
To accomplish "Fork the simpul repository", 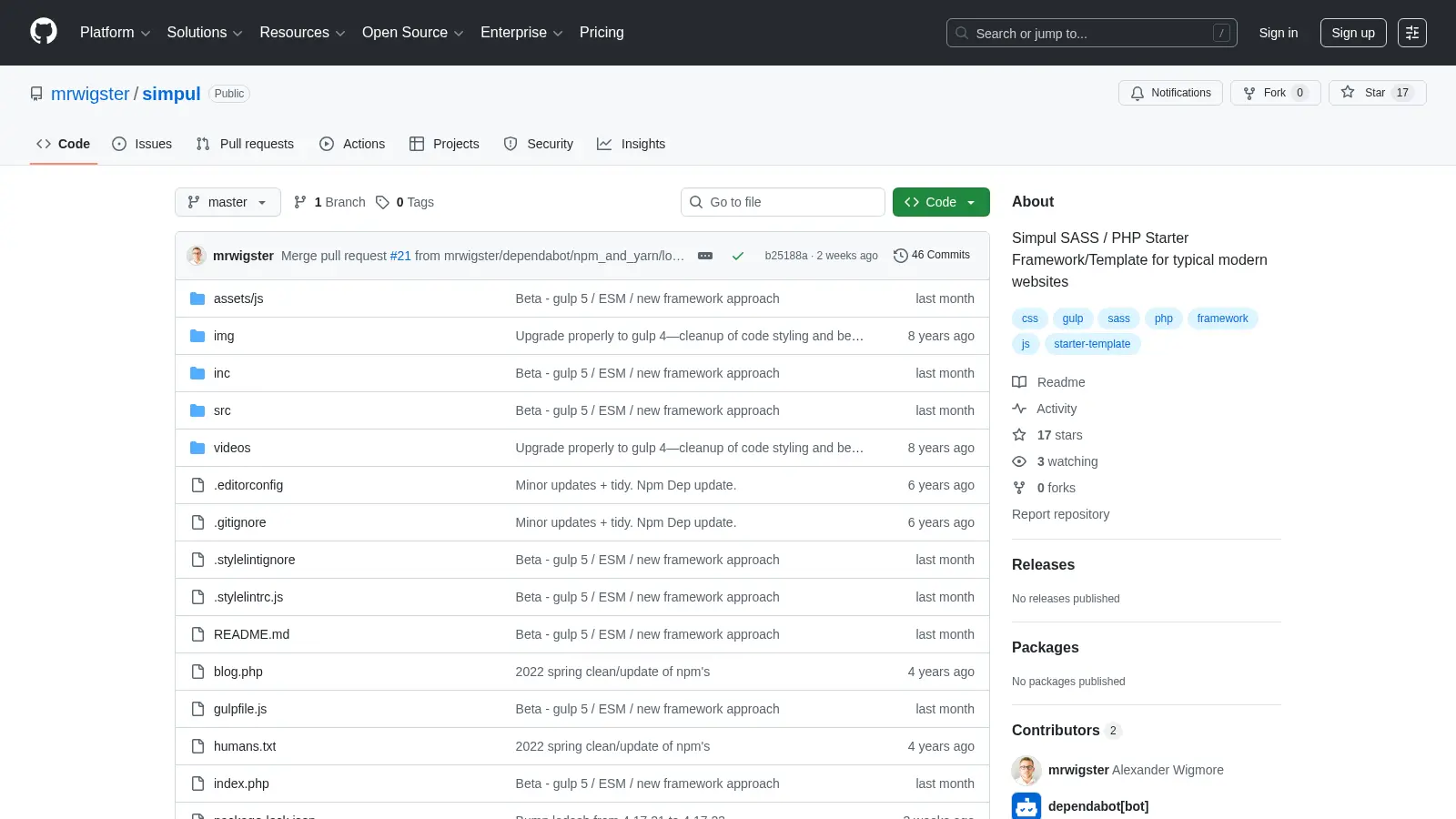I will [1275, 93].
